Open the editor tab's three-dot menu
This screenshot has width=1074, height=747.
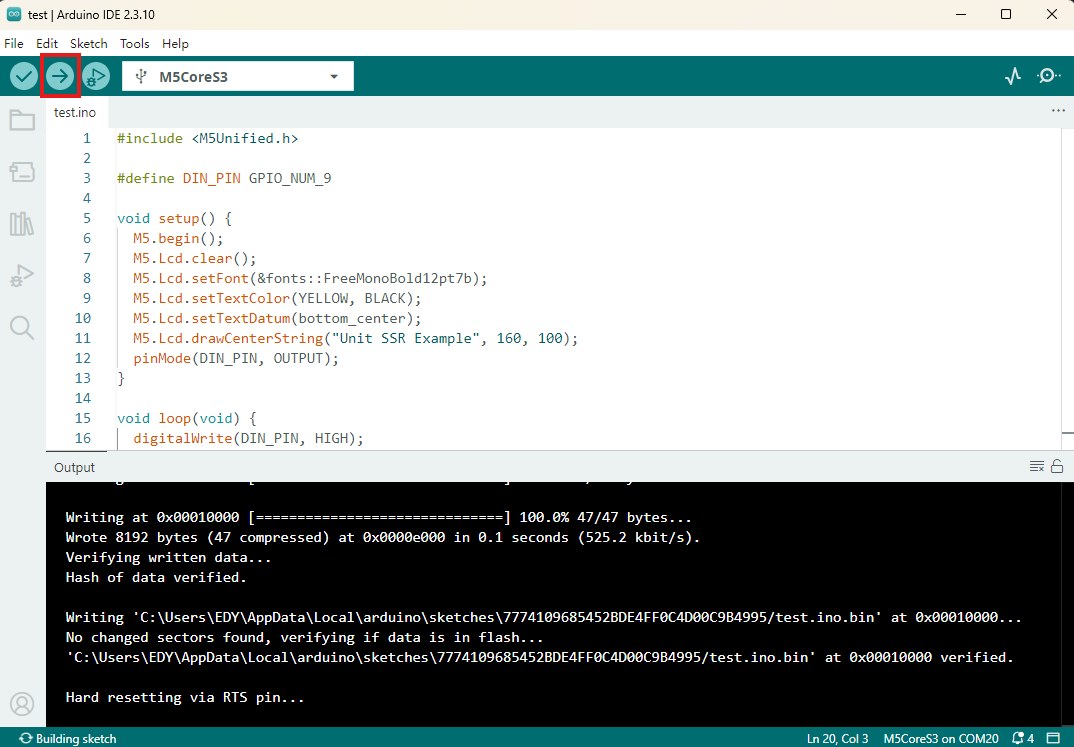coord(1058,111)
